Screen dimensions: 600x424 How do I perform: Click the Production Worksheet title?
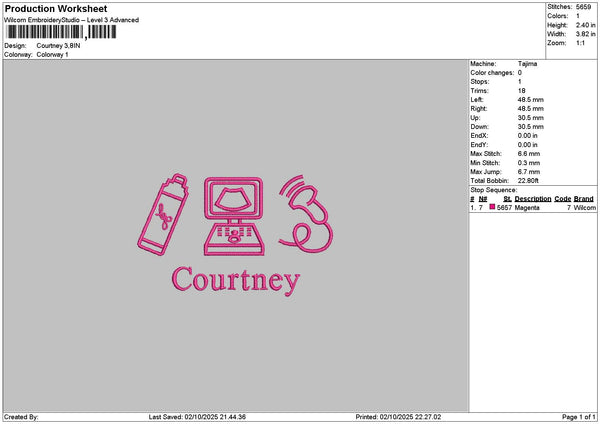[56, 8]
